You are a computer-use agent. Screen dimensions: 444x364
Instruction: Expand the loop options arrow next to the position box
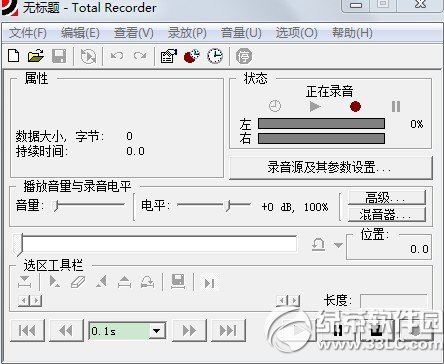tap(338, 245)
